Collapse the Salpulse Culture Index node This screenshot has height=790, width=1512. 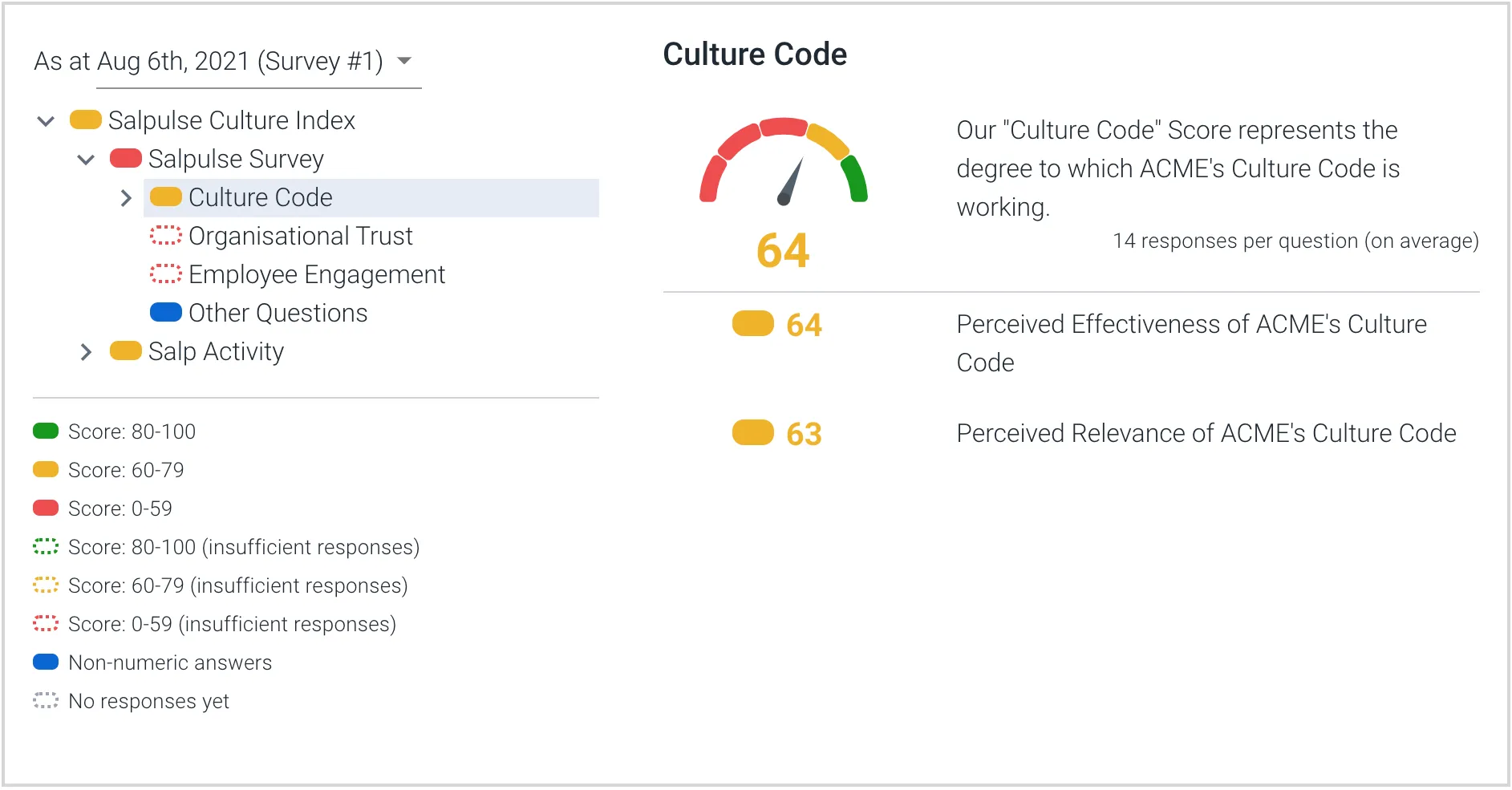(46, 121)
